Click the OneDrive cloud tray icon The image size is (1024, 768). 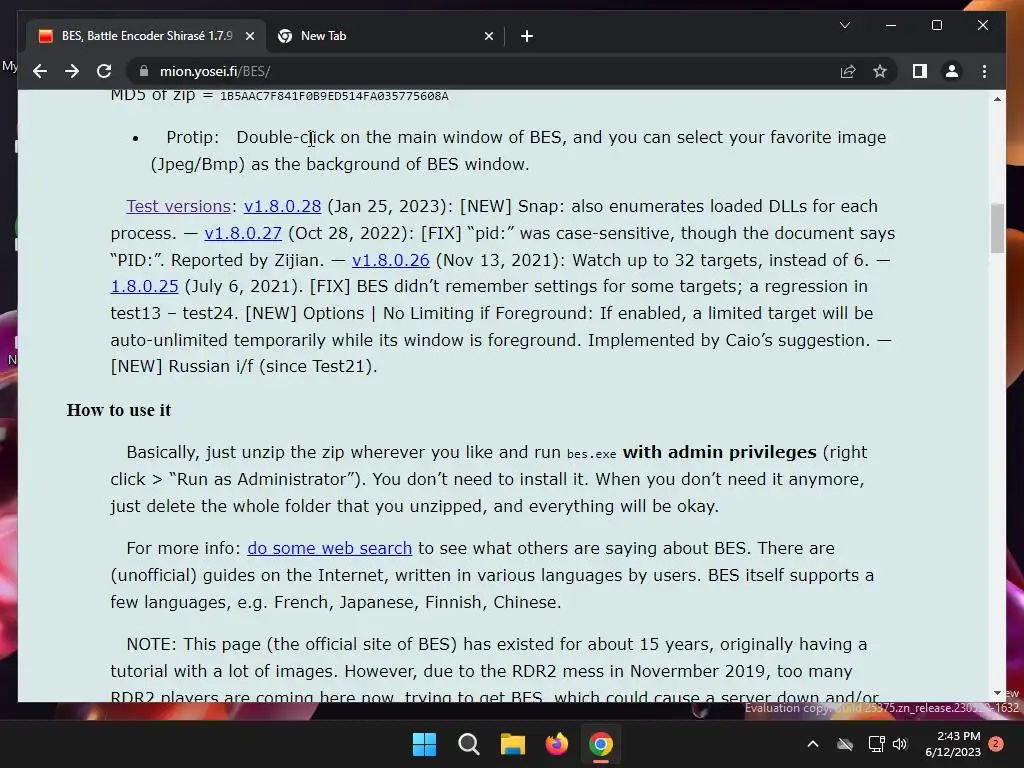[x=845, y=744]
